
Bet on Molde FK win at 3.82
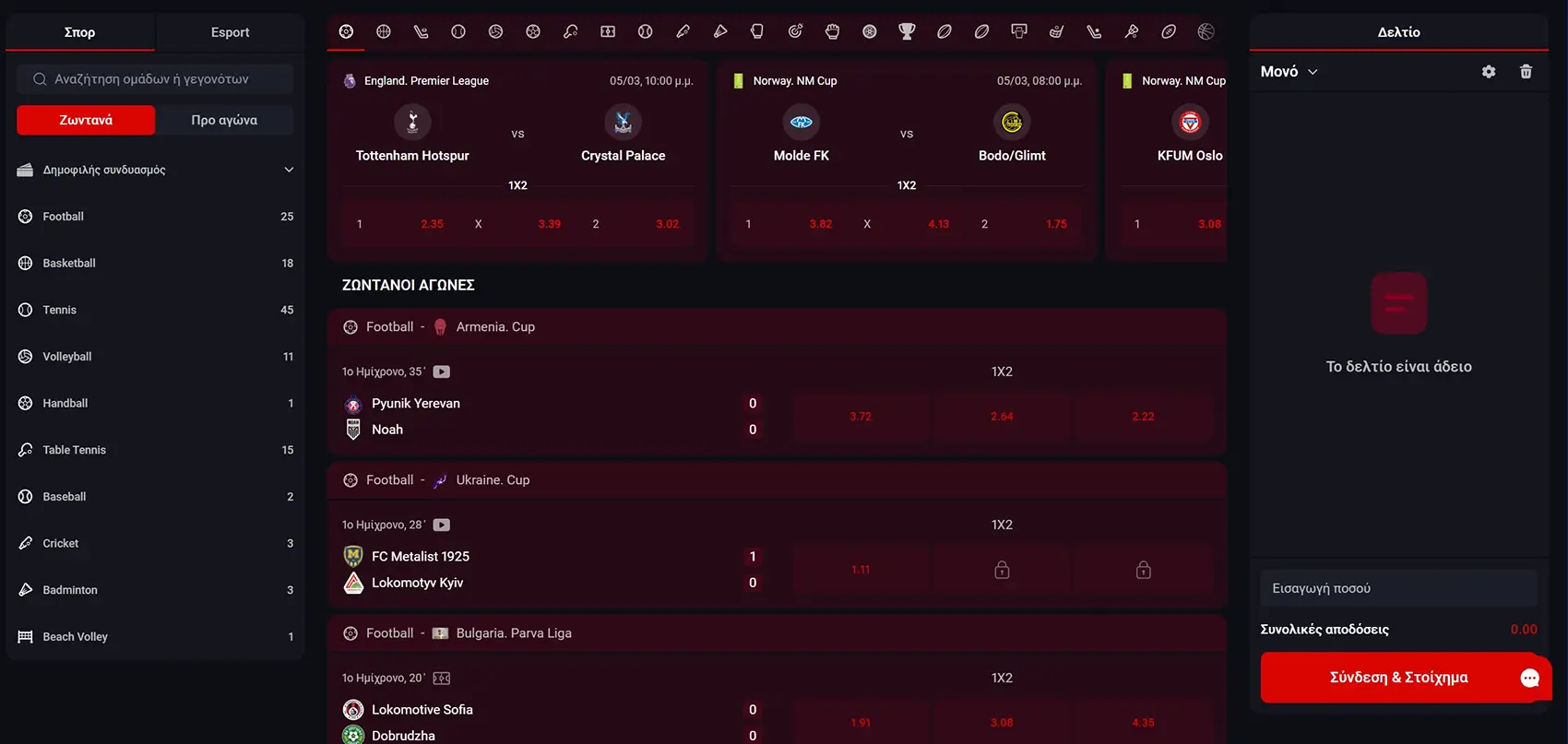coord(790,224)
